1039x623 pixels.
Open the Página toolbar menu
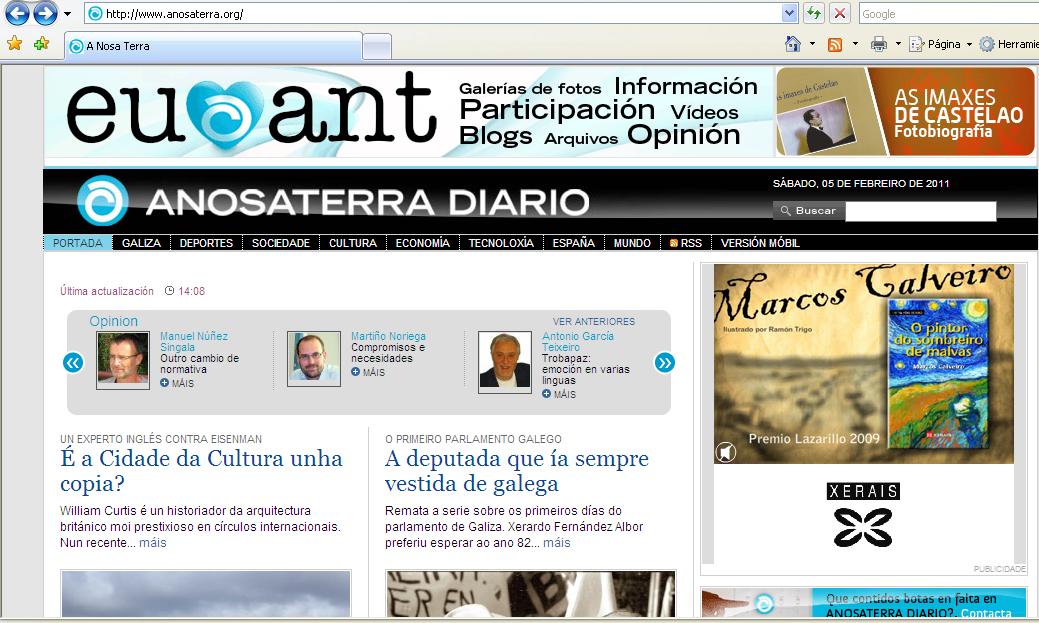pyautogui.click(x=941, y=44)
